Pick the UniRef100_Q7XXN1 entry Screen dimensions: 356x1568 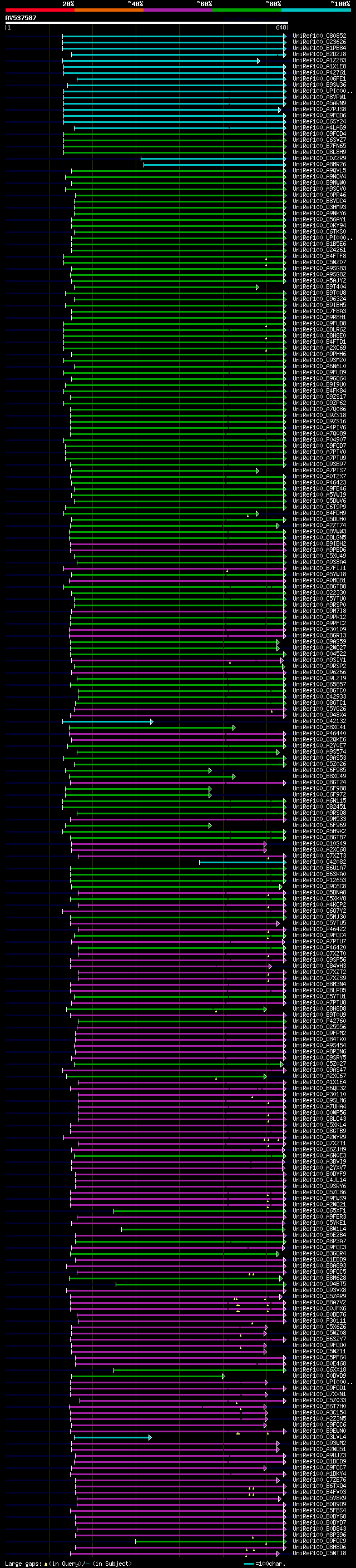tap(319, 1394)
